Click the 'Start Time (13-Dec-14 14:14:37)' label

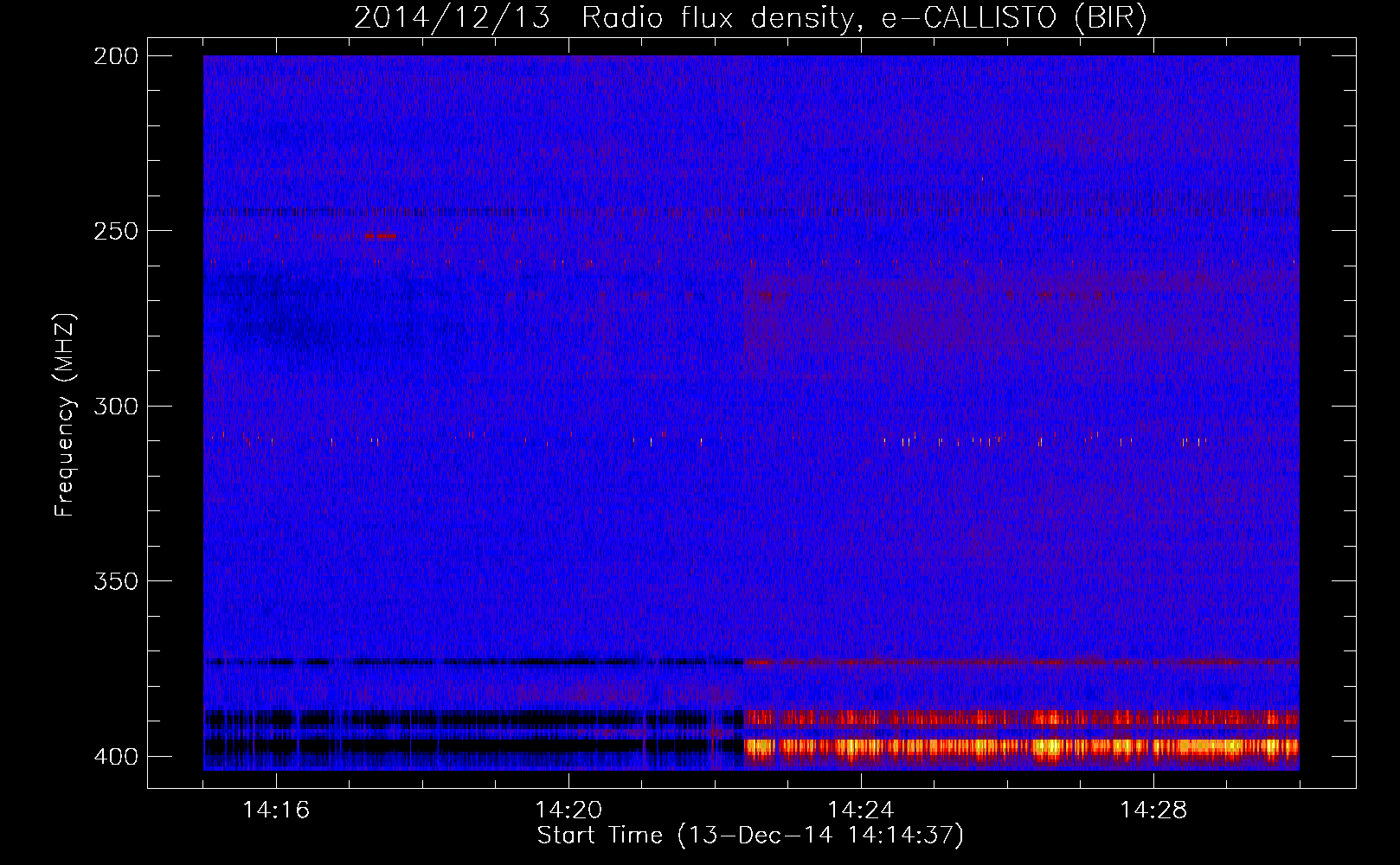click(750, 836)
